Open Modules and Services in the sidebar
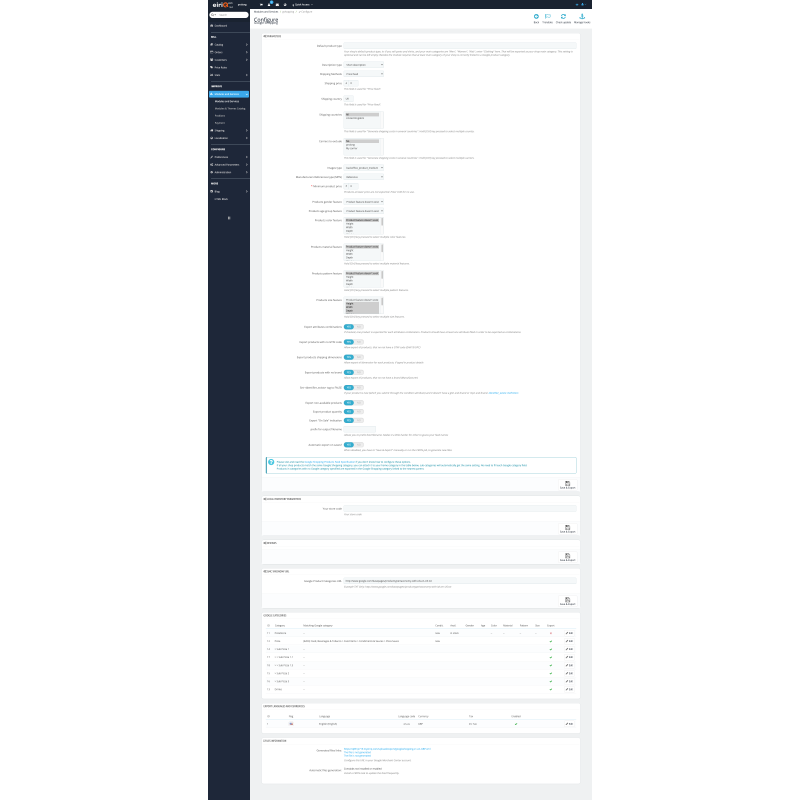Viewport: 800px width, 800px height. 227,95
